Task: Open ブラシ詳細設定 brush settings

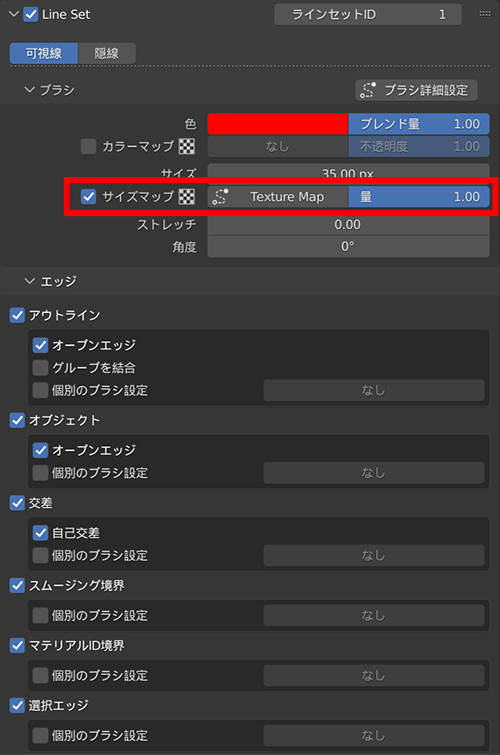Action: 416,90
